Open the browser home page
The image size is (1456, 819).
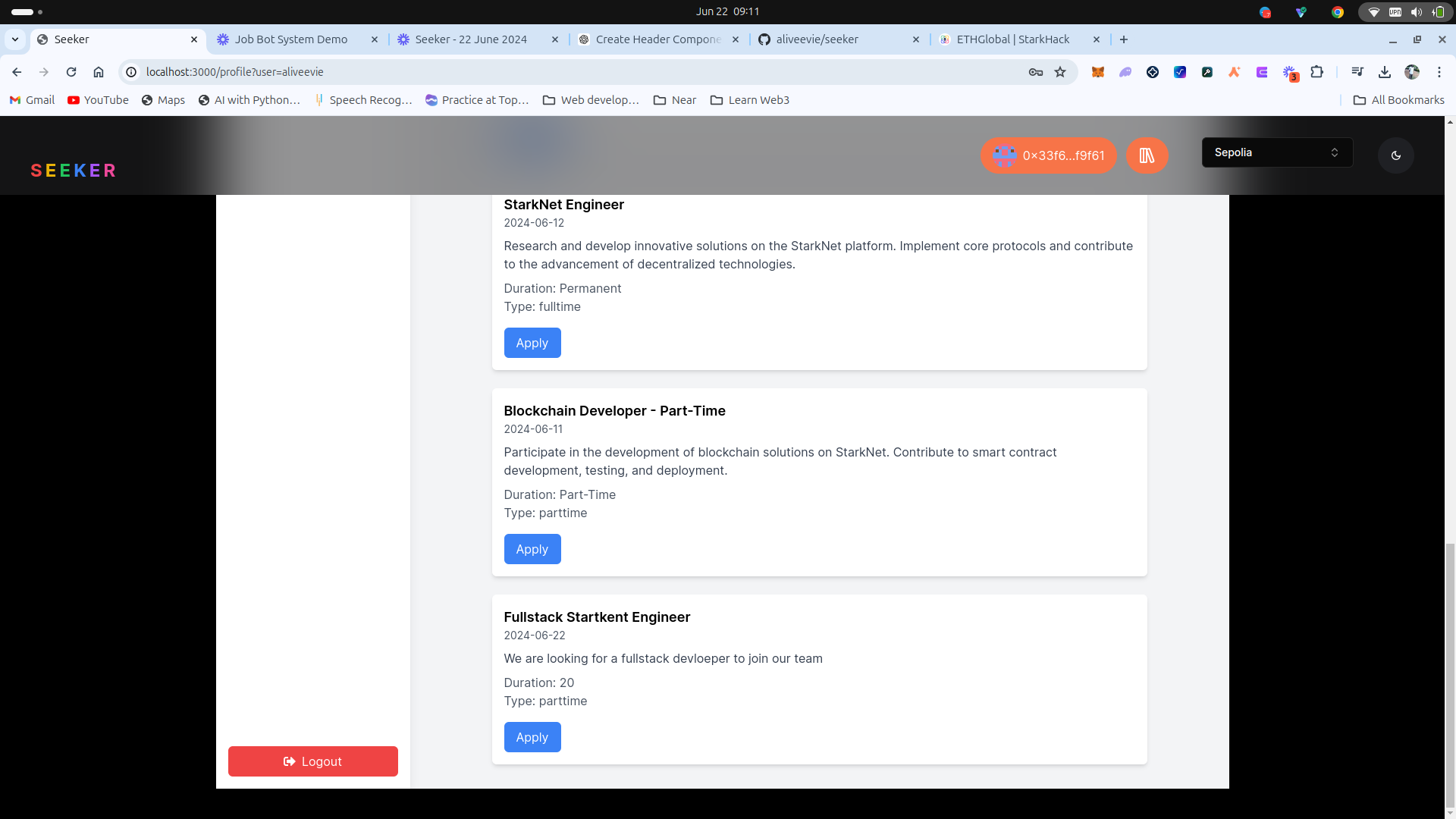(99, 72)
